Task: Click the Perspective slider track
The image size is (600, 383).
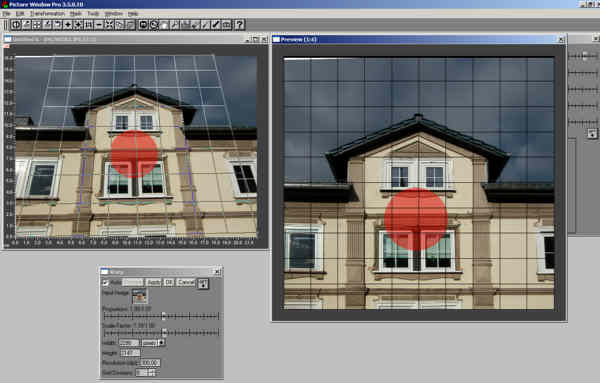Action: 161,316
